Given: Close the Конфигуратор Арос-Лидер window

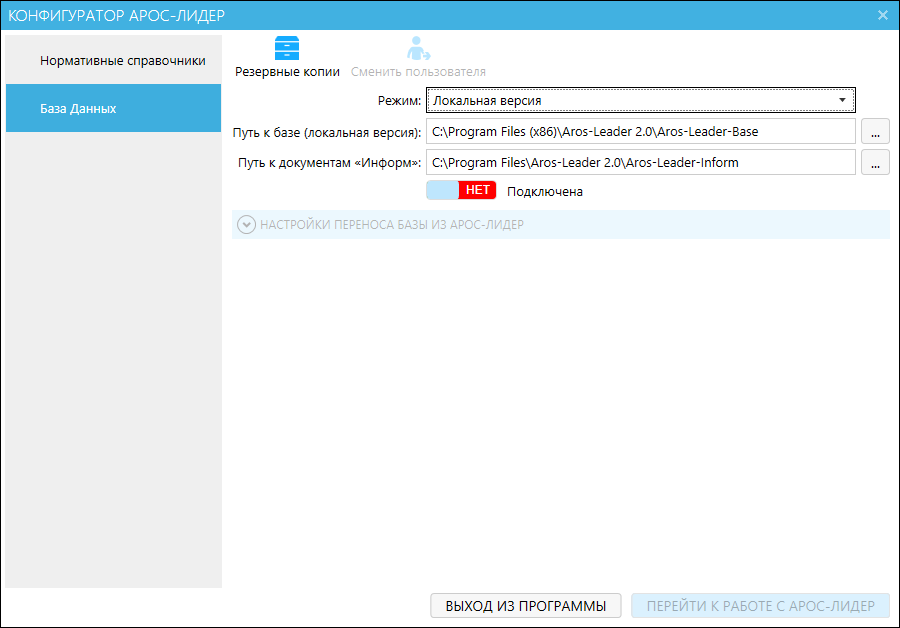Looking at the screenshot, I should 883,15.
